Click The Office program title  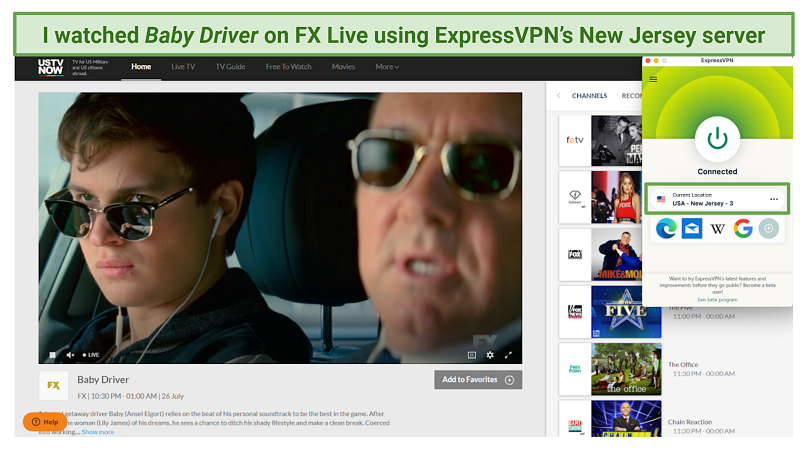pyautogui.click(x=683, y=365)
